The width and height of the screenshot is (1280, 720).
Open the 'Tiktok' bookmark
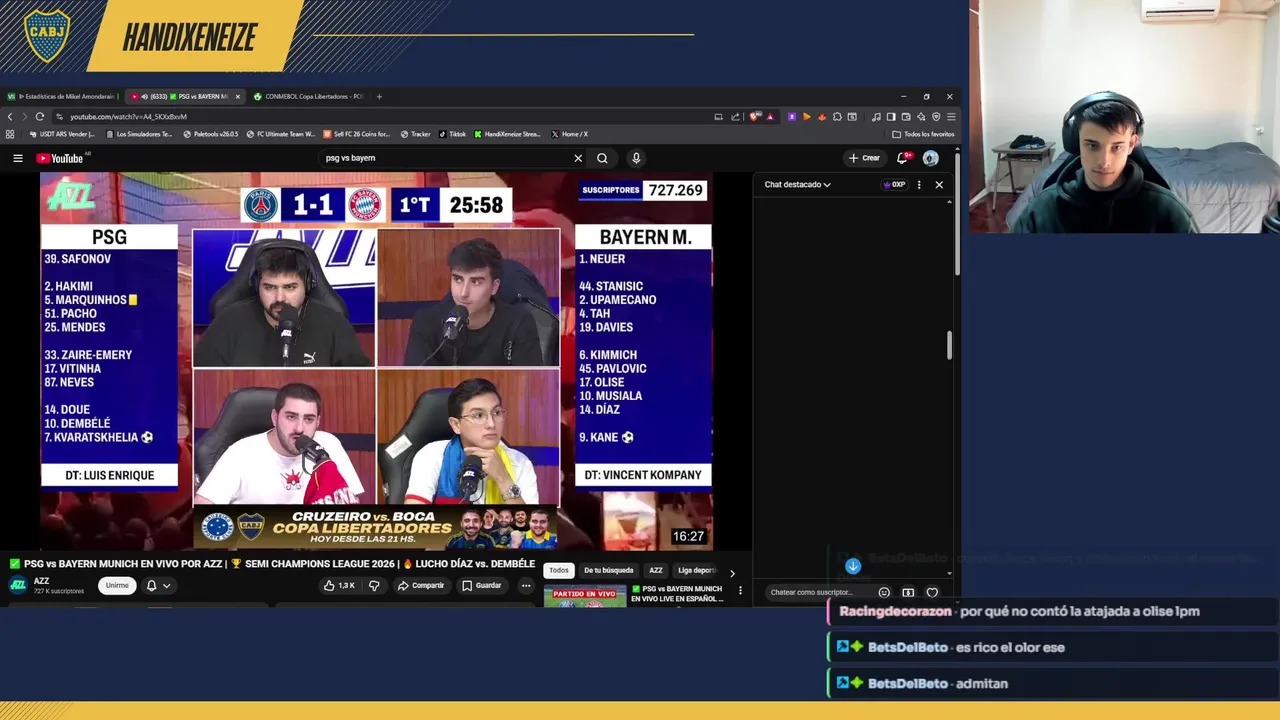pos(452,134)
